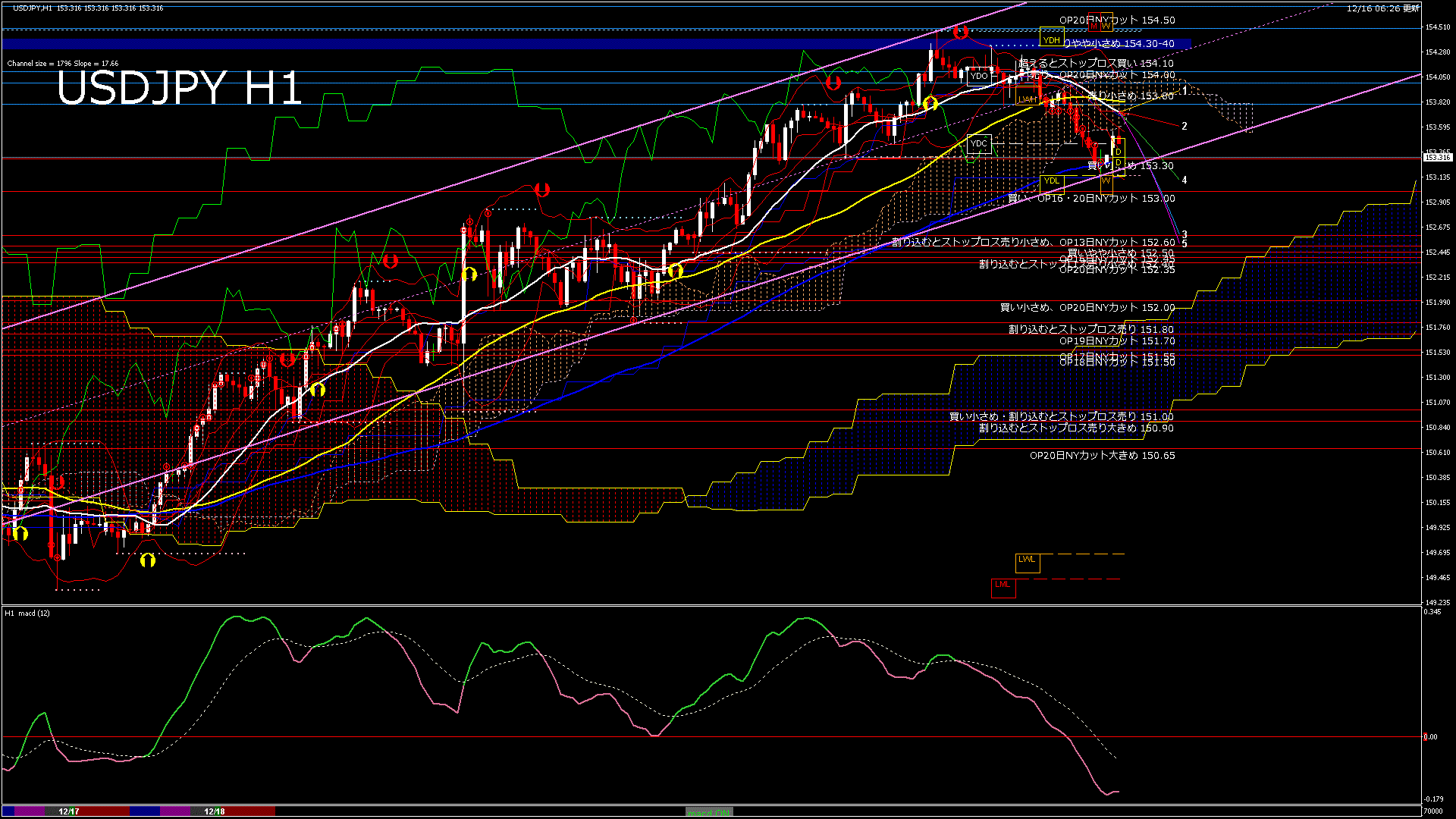Screen dimensions: 1456x819
Task: Click the 12/17 date marker on time axis
Action: point(68,811)
